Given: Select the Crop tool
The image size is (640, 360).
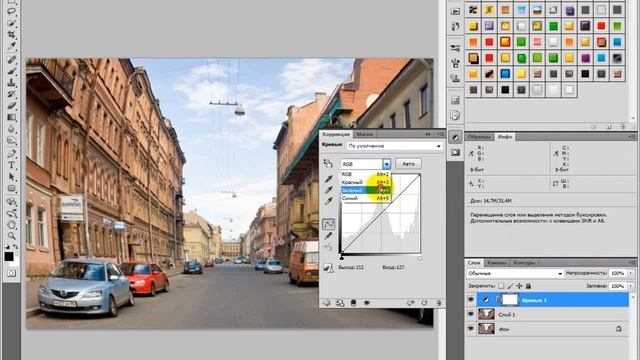Looking at the screenshot, I should pos(11,34).
